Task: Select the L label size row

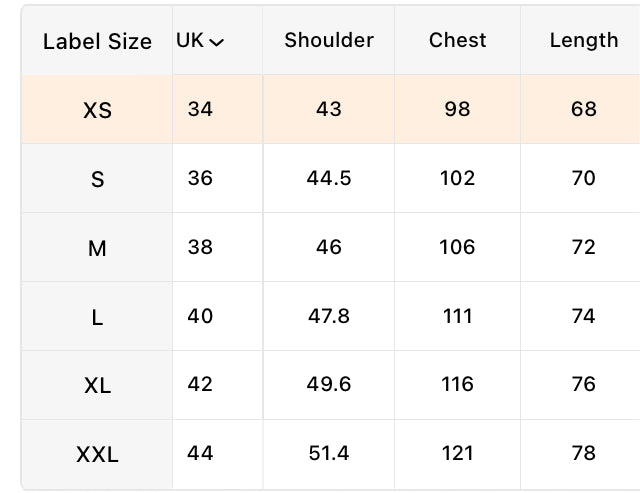Action: [x=331, y=316]
